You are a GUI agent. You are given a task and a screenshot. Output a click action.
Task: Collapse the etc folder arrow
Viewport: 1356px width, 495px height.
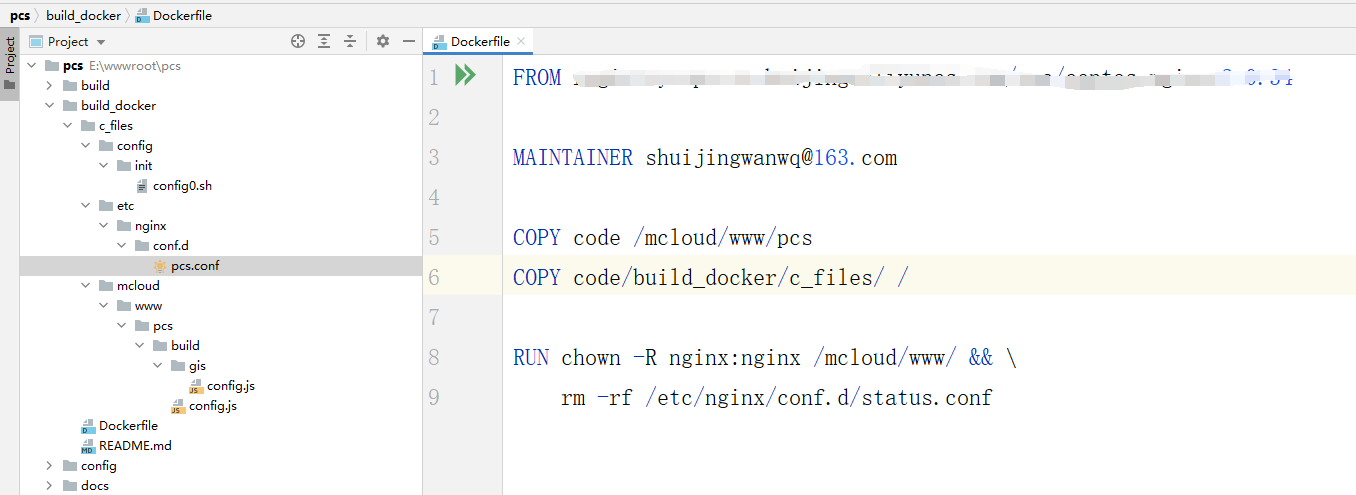(86, 206)
